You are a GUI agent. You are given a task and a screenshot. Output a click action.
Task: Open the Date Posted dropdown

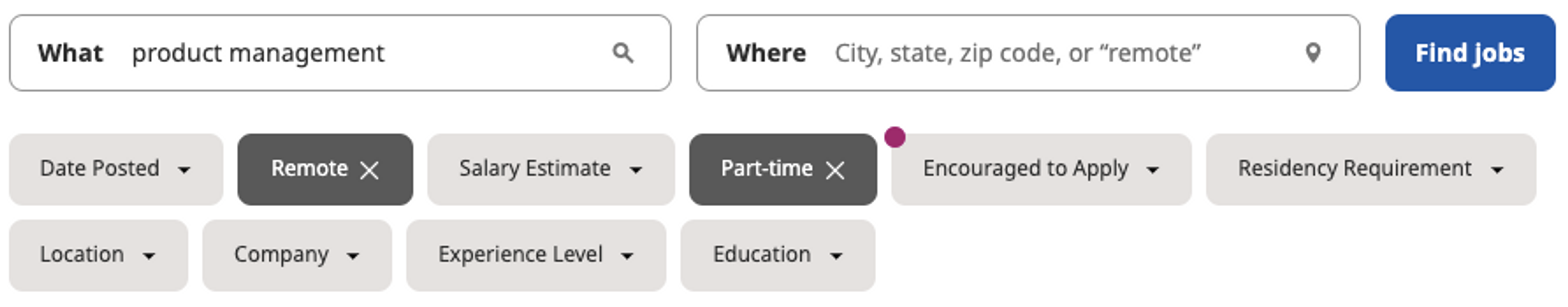click(x=116, y=169)
